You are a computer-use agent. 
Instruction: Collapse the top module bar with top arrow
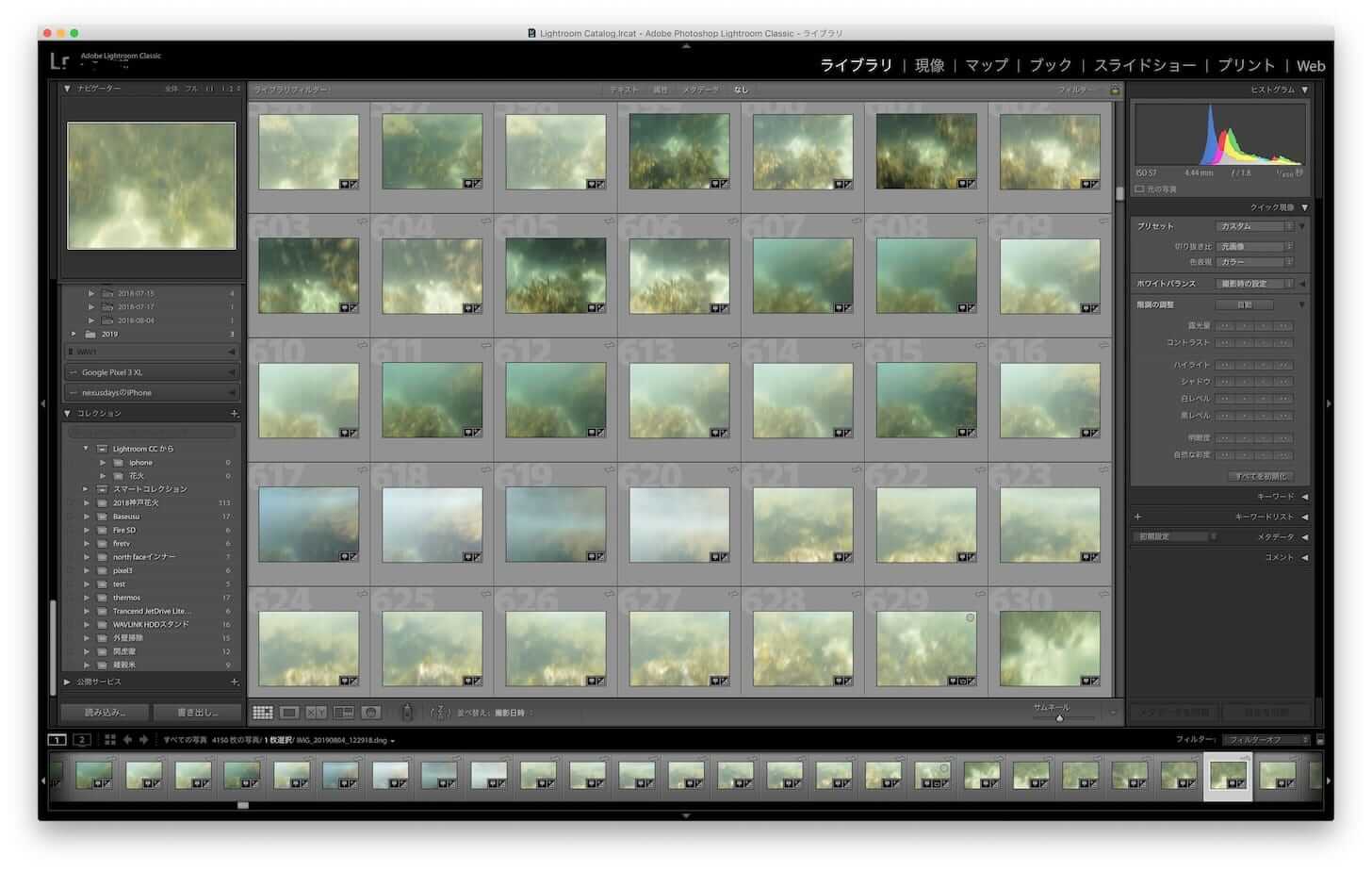click(686, 45)
